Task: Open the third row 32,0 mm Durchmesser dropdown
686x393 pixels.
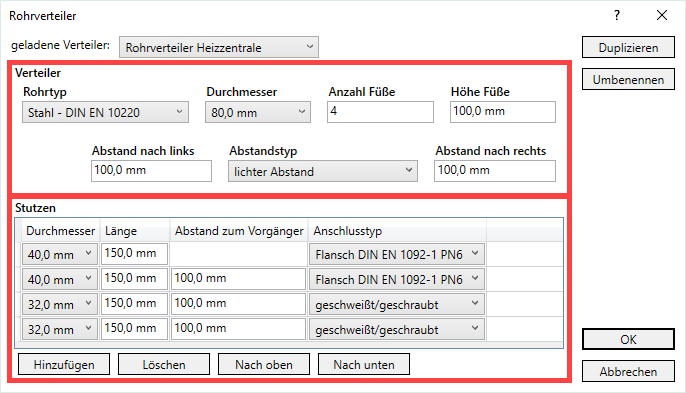Action: point(60,304)
